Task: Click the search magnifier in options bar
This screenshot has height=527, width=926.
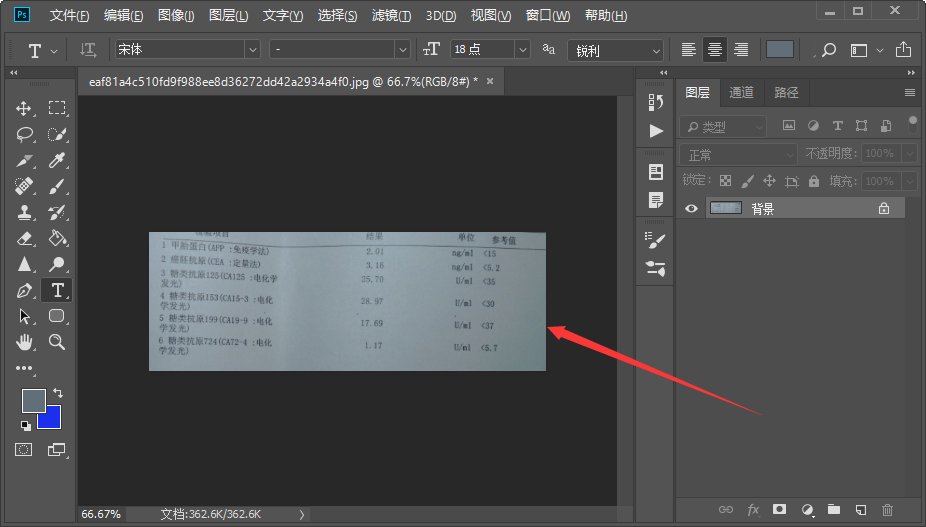Action: tap(829, 50)
